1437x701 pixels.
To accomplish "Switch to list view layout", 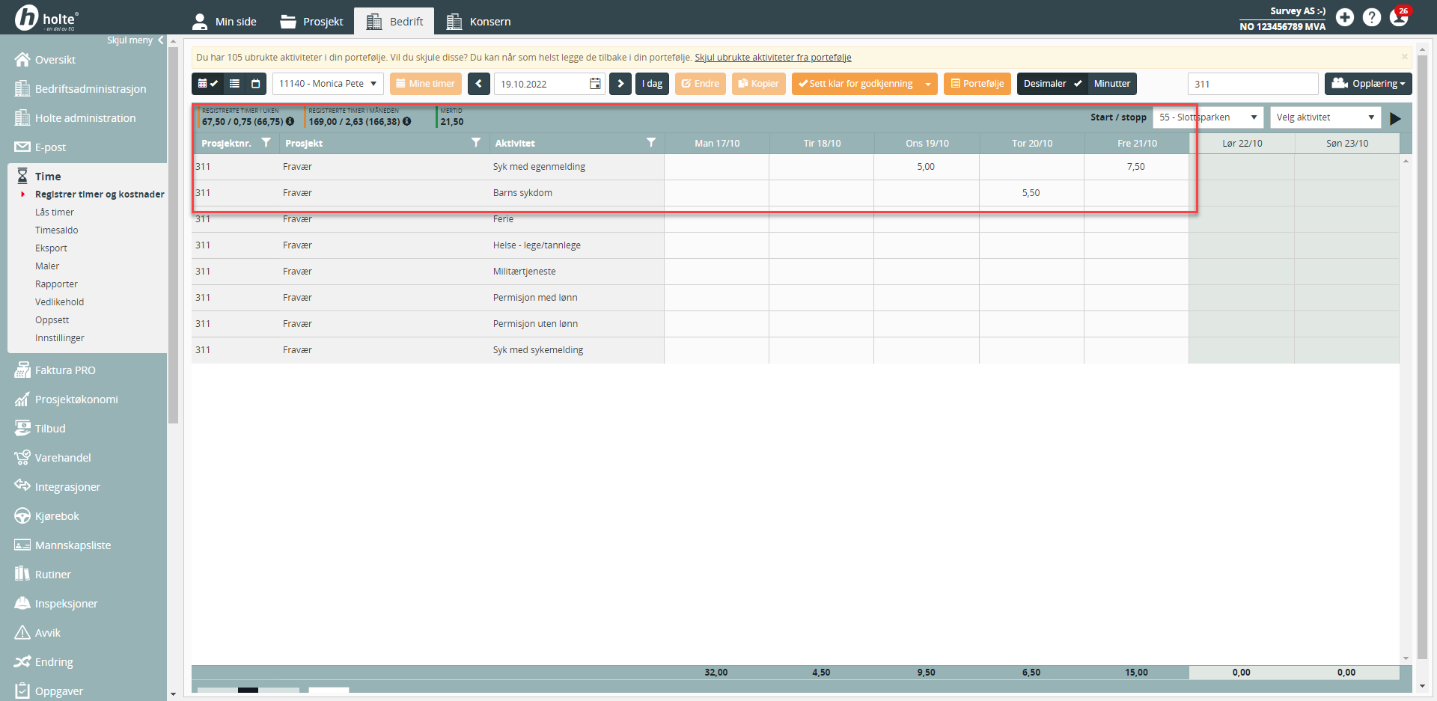I will (235, 84).
